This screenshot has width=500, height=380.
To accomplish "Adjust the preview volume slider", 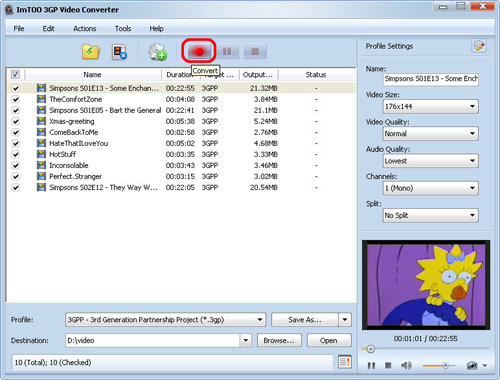I will click(445, 366).
